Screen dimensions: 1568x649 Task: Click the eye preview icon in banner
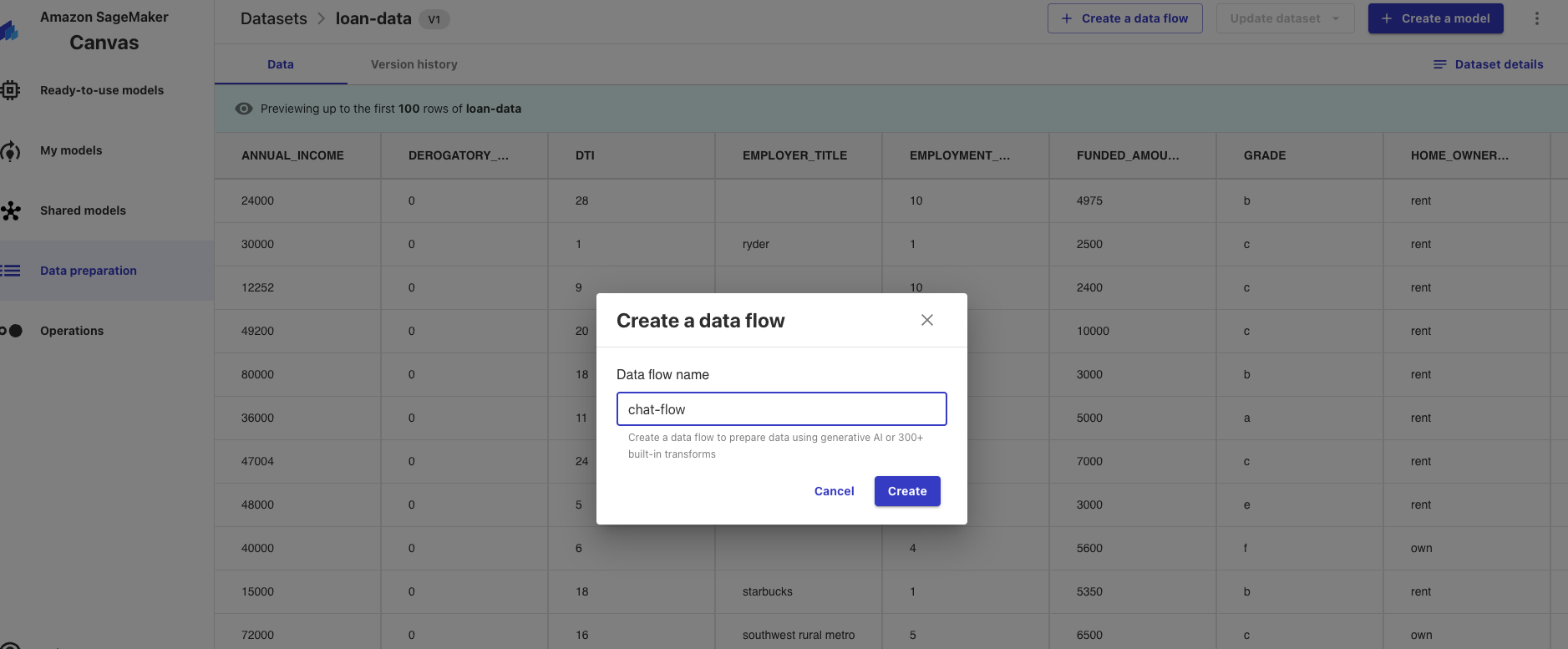[244, 109]
